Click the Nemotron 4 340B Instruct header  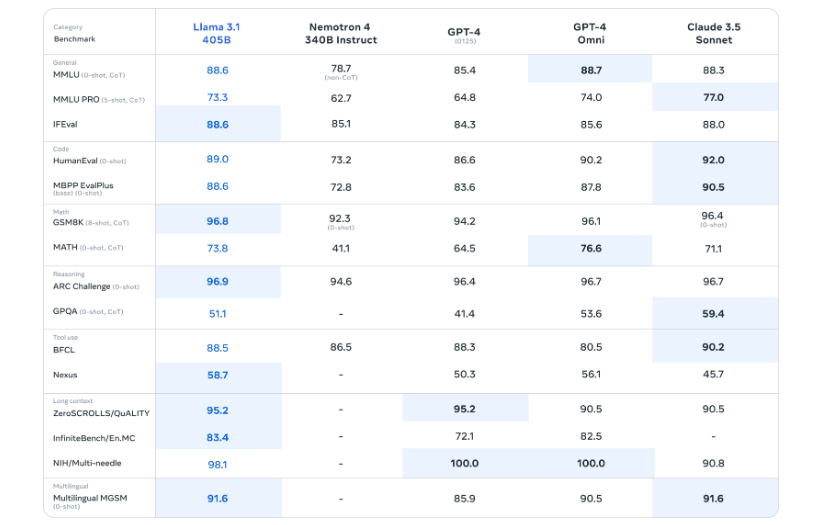point(343,33)
